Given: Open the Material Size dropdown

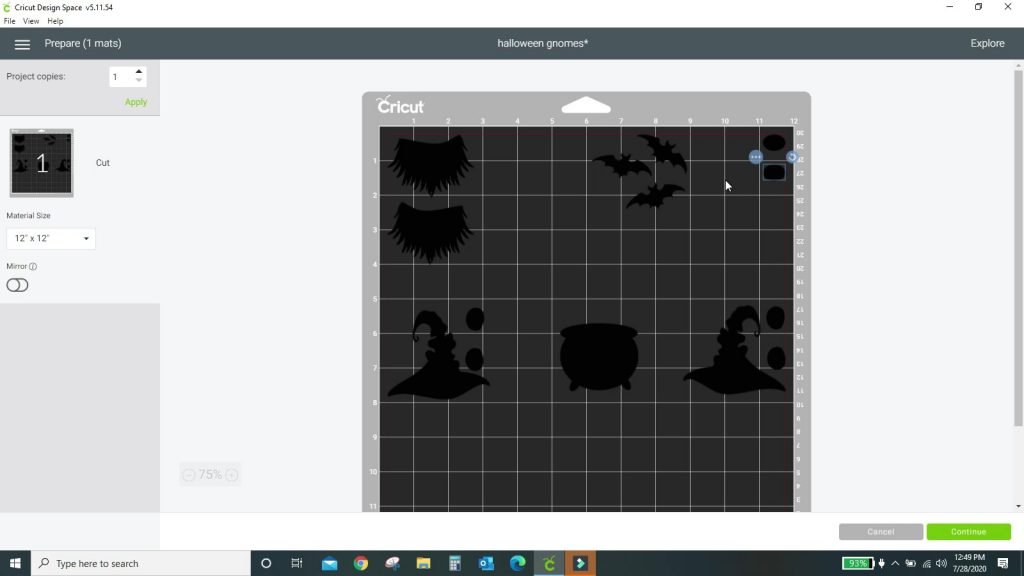Looking at the screenshot, I should [x=51, y=238].
